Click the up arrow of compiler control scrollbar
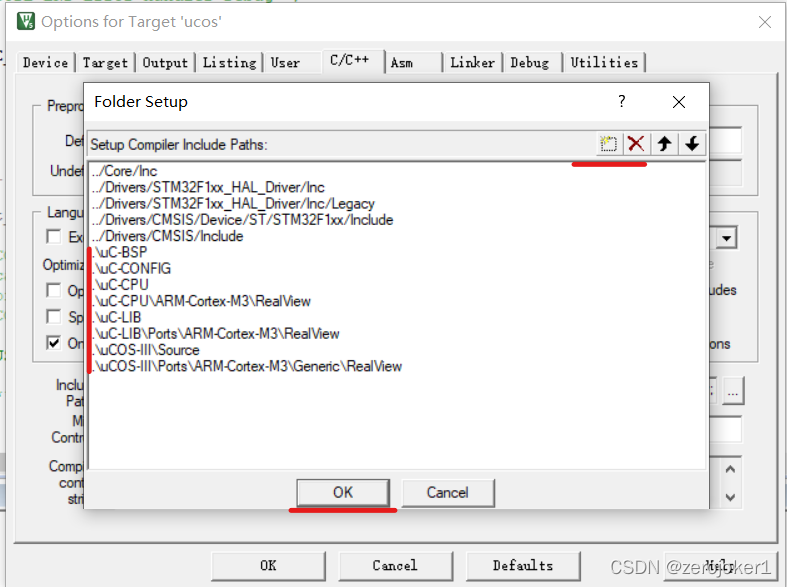Screen dimensions: 787x587 (730, 470)
